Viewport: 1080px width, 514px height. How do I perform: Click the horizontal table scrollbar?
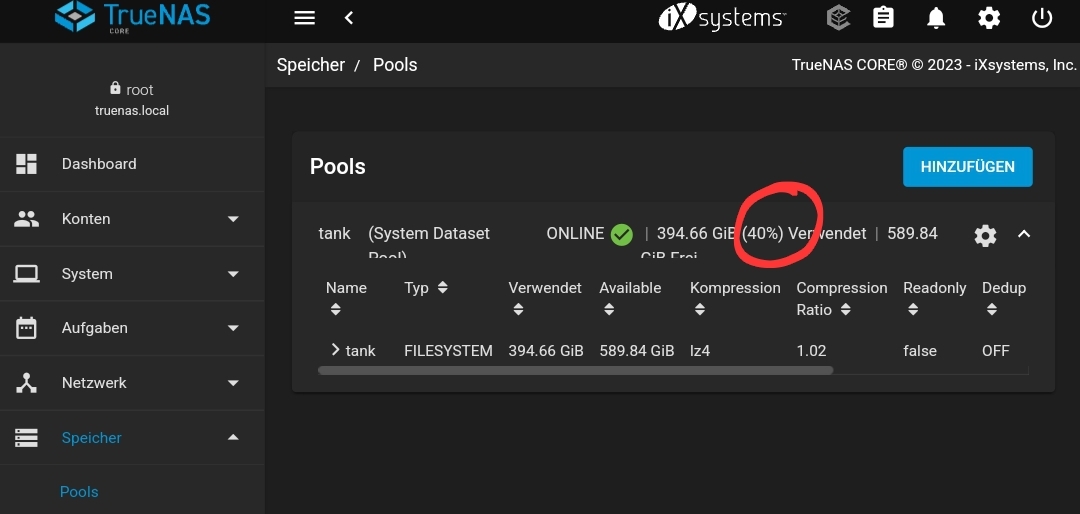coord(575,370)
